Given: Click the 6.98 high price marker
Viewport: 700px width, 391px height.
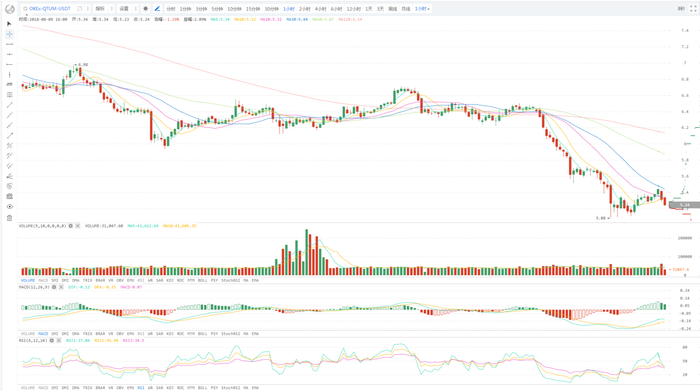Looking at the screenshot, I should [83, 65].
